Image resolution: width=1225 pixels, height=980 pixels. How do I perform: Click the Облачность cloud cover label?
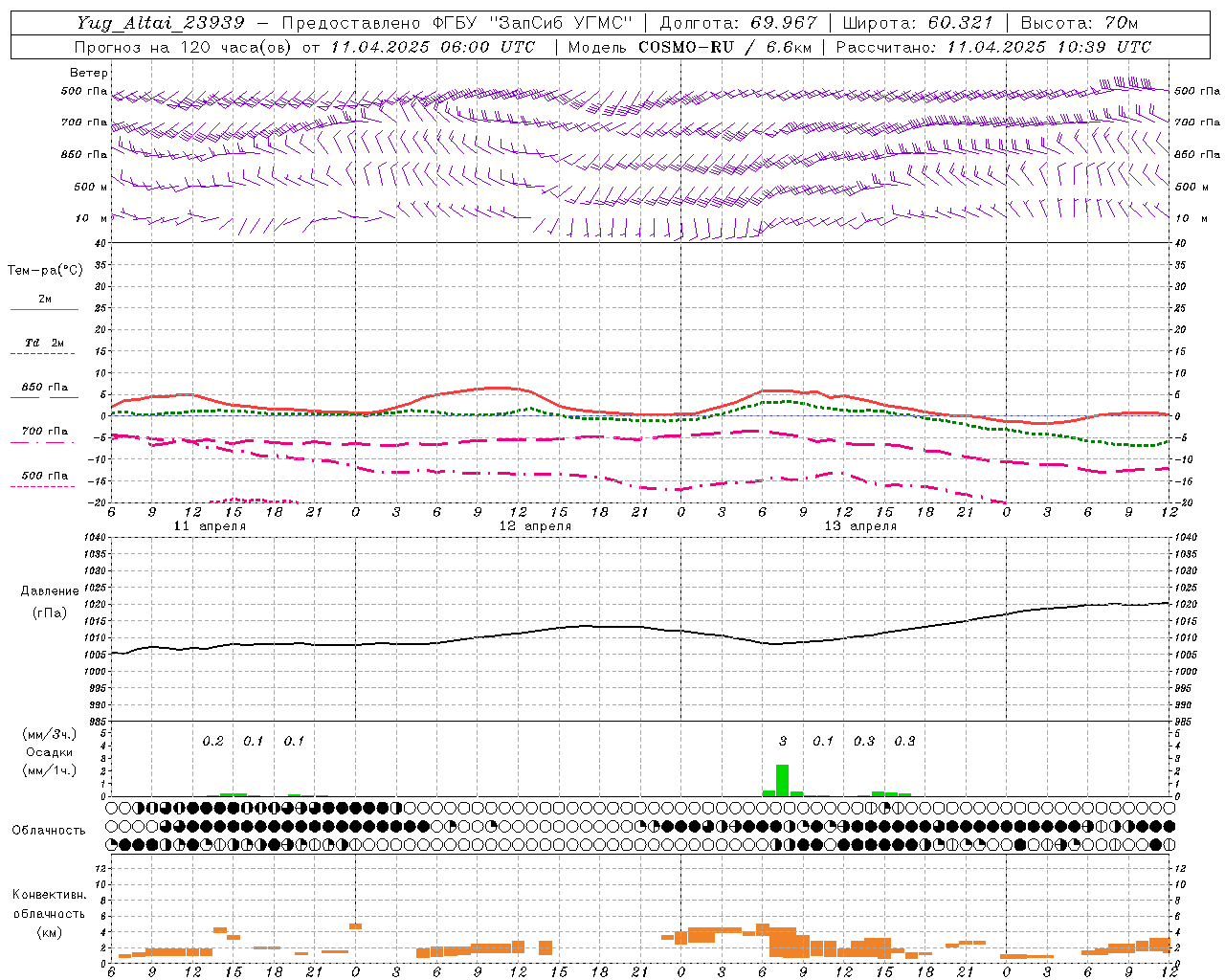tap(49, 831)
